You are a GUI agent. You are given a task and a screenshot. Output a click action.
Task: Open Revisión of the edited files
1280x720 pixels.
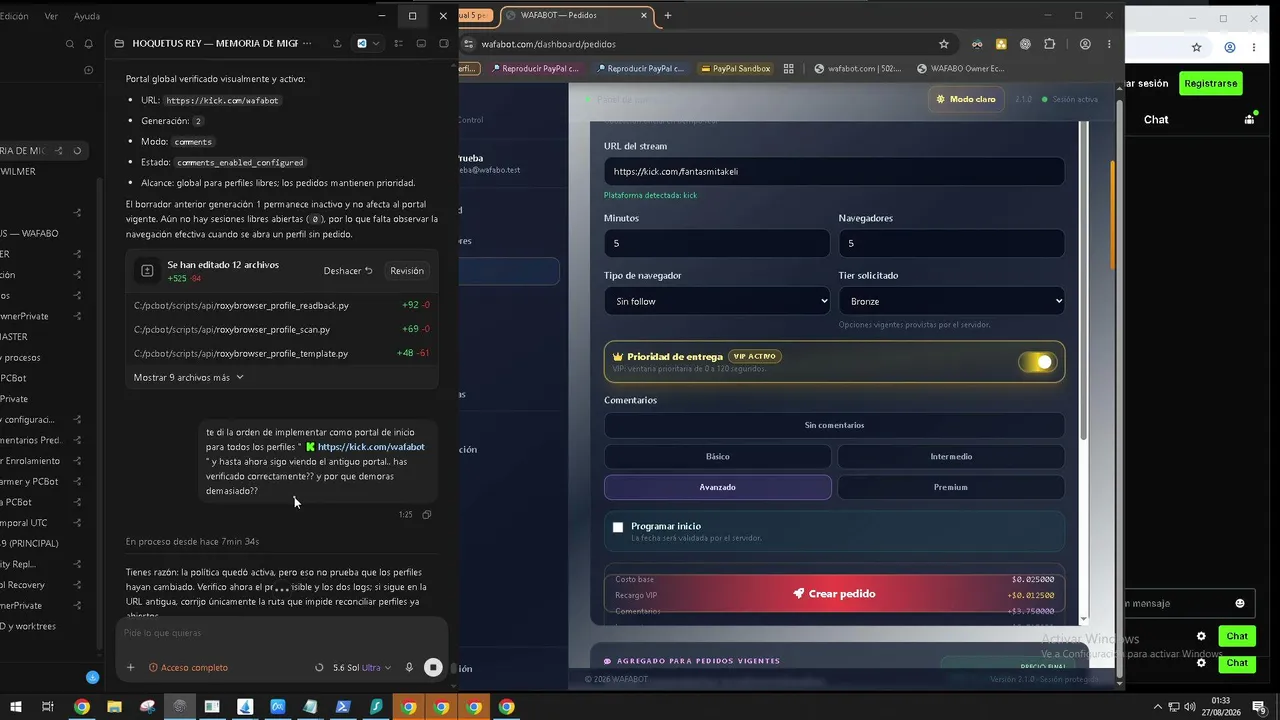point(407,271)
